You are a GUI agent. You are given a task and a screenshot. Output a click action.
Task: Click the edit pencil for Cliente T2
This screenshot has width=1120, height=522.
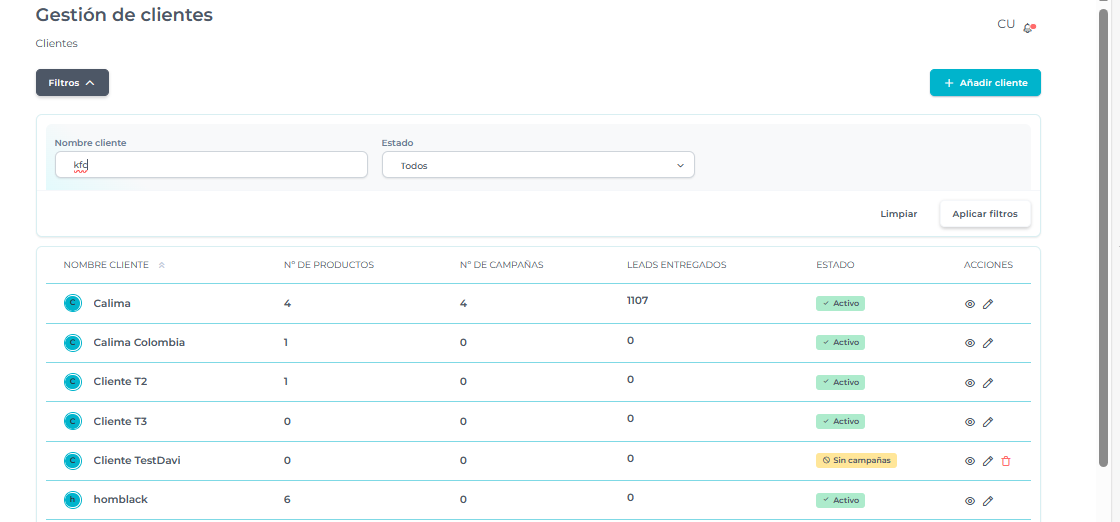[x=988, y=383]
